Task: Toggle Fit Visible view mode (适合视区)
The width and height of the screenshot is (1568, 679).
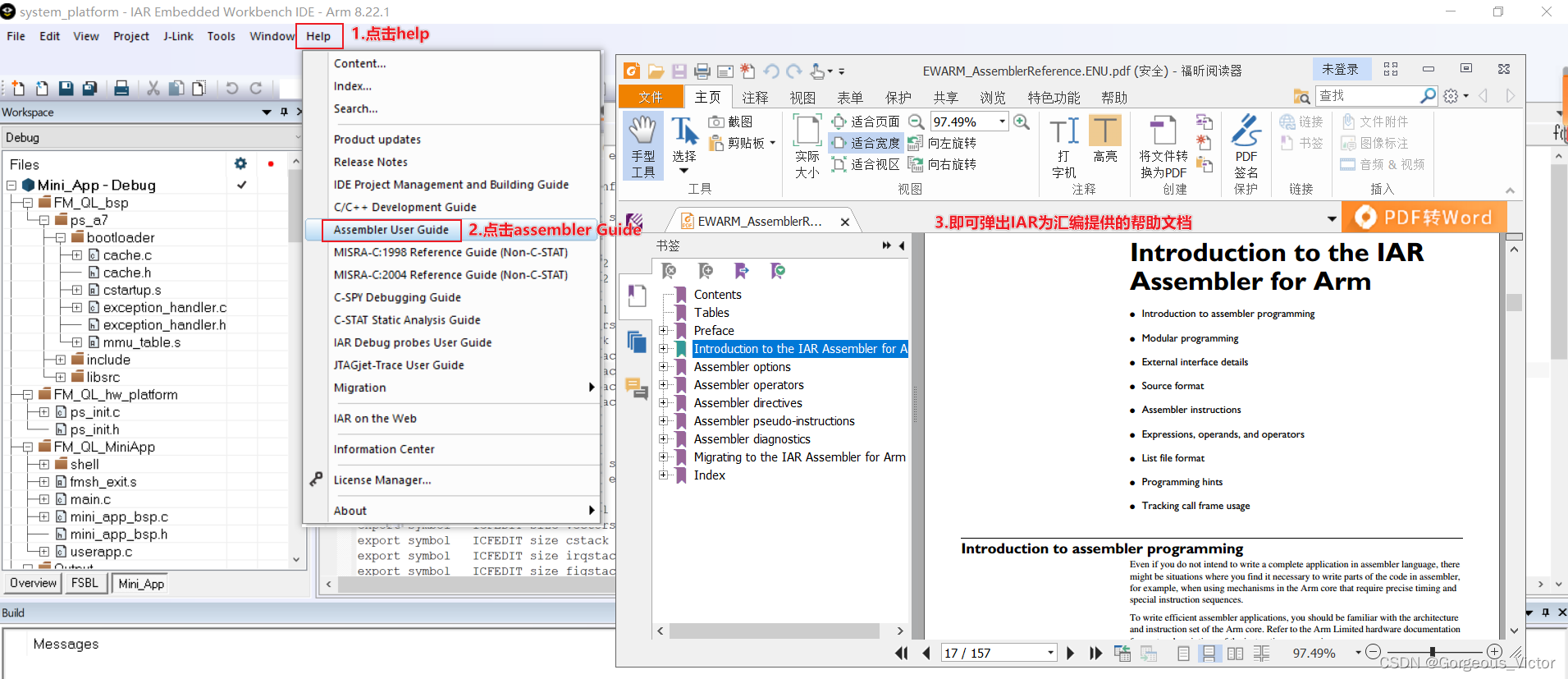Action: (x=866, y=164)
